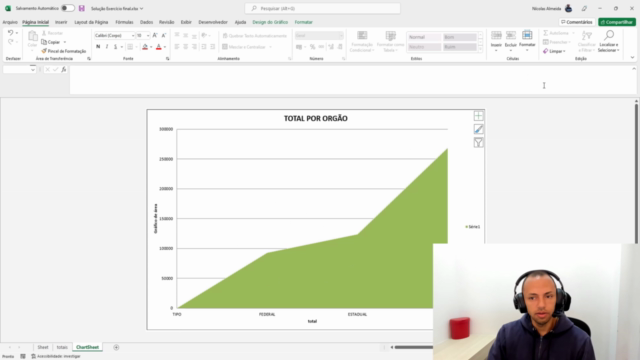The width and height of the screenshot is (640, 360).
Task: Click Quebrar Texto Automaticamente
Action: click(255, 36)
